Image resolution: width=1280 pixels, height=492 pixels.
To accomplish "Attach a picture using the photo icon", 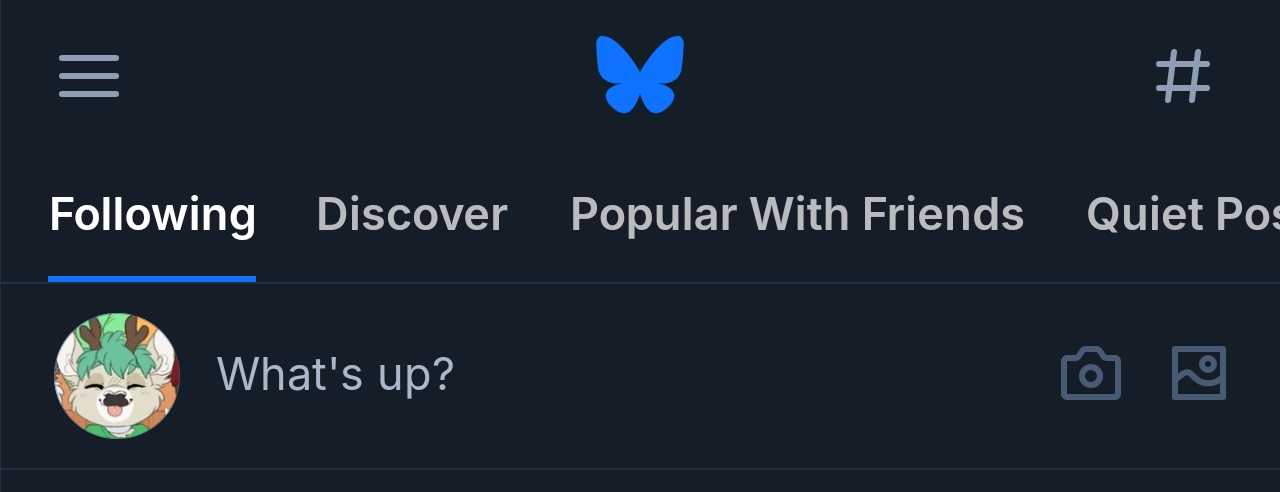I will [1199, 374].
